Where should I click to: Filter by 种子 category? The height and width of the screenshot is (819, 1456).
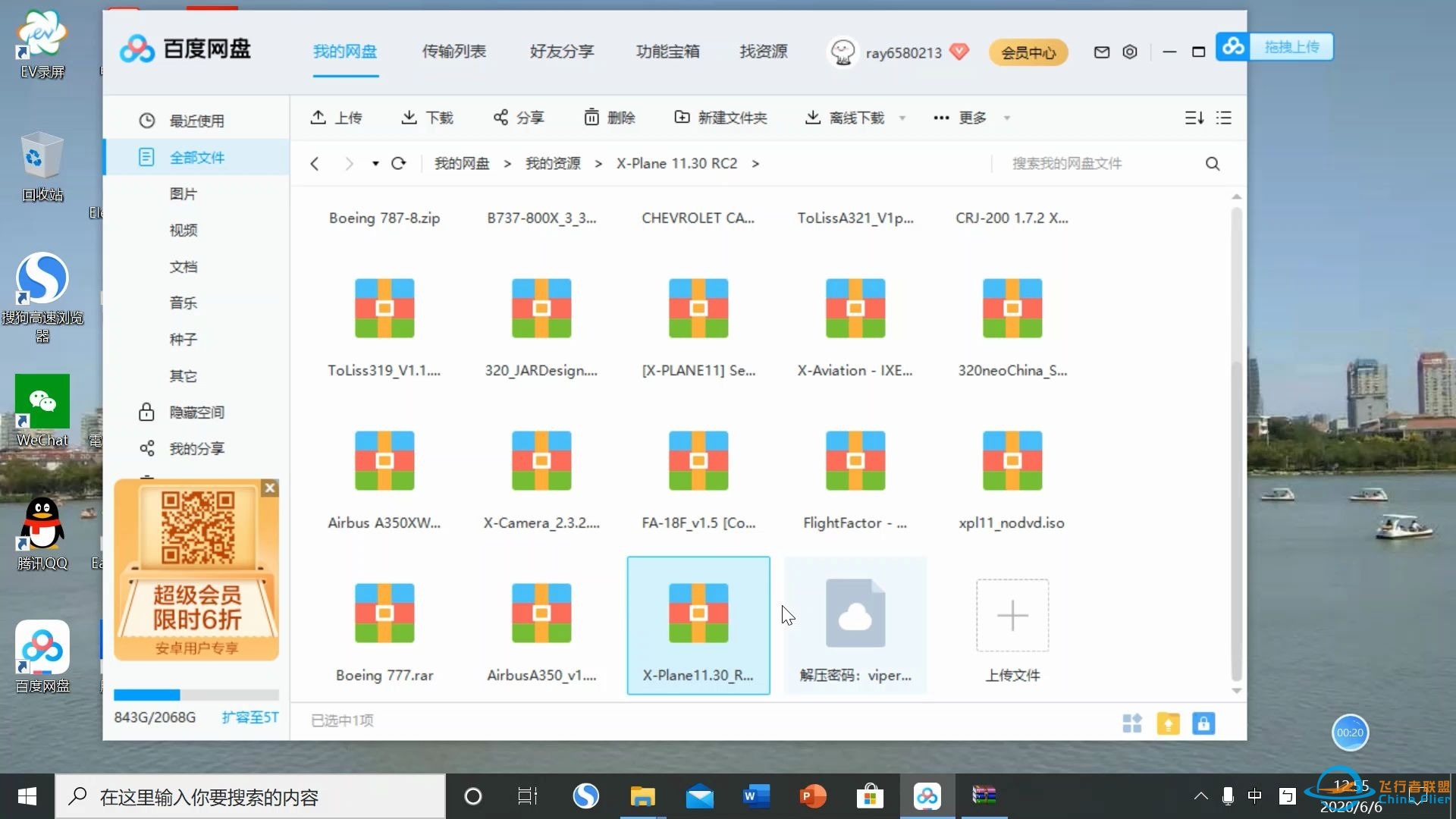[x=184, y=340]
